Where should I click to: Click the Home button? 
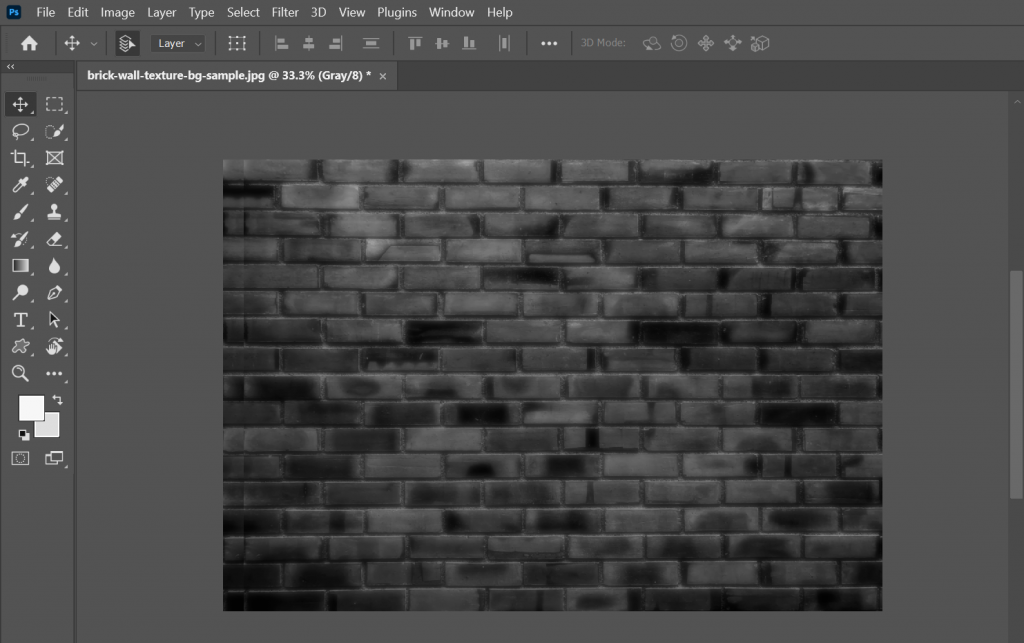click(x=30, y=43)
